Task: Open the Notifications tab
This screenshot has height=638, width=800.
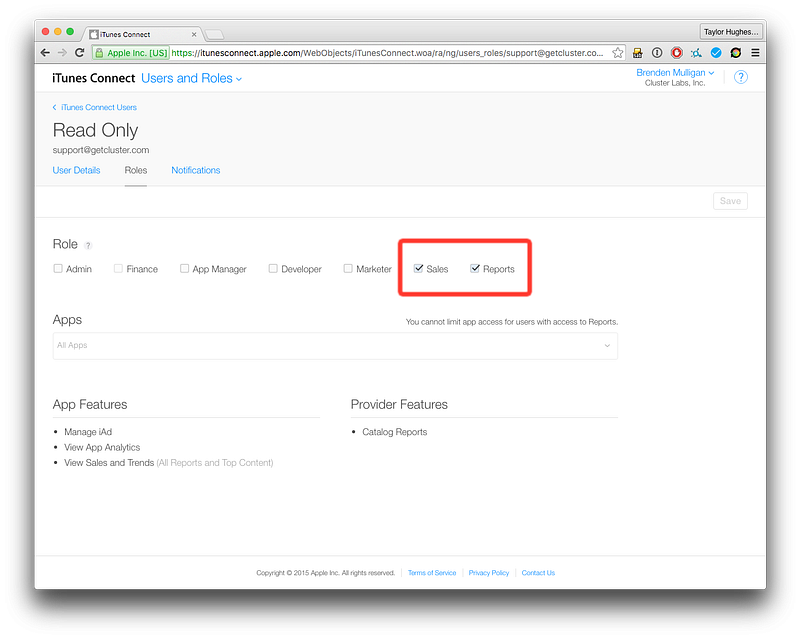Action: [x=196, y=170]
